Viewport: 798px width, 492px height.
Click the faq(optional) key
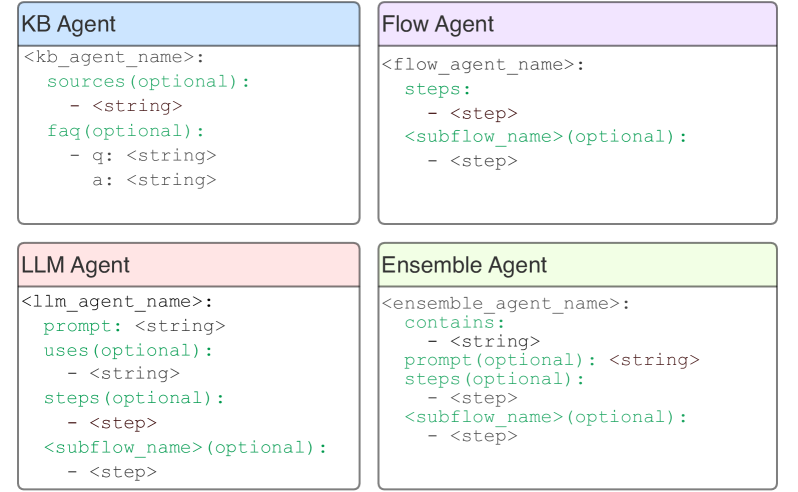pos(125,131)
